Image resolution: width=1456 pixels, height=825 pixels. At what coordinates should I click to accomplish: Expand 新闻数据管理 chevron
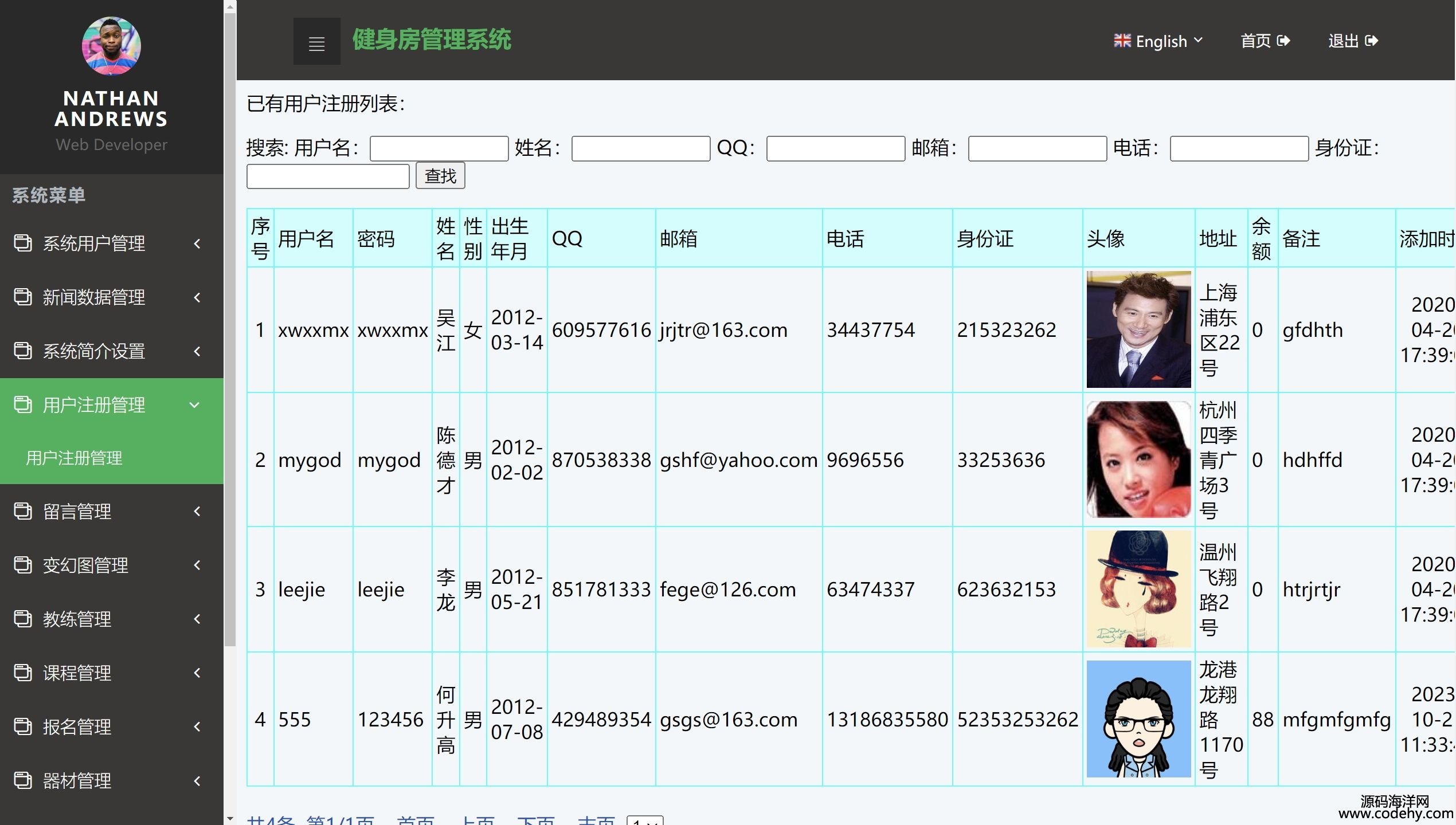(197, 297)
